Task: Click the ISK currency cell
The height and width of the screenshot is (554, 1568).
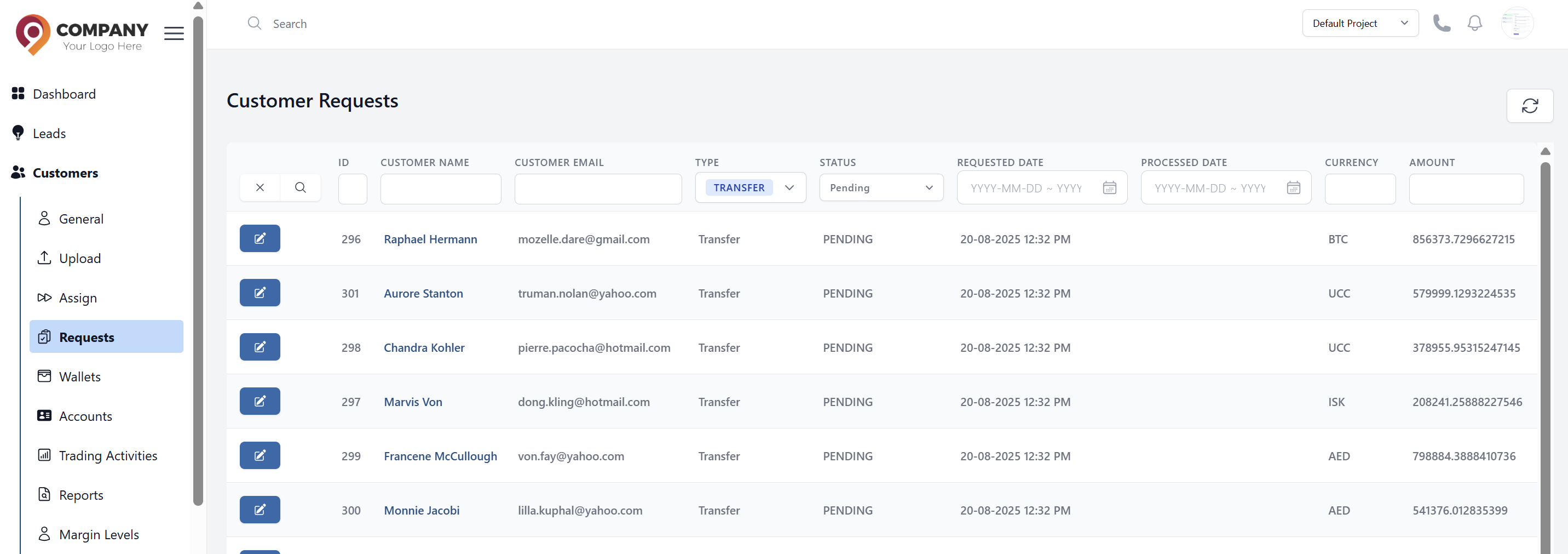Action: tap(1336, 402)
